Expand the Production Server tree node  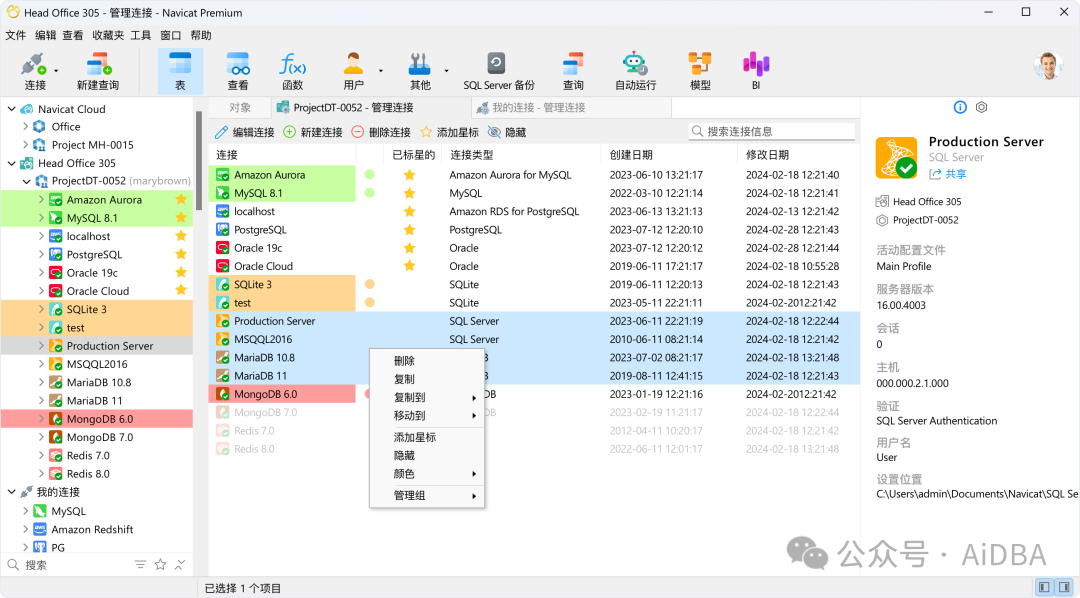(x=41, y=346)
